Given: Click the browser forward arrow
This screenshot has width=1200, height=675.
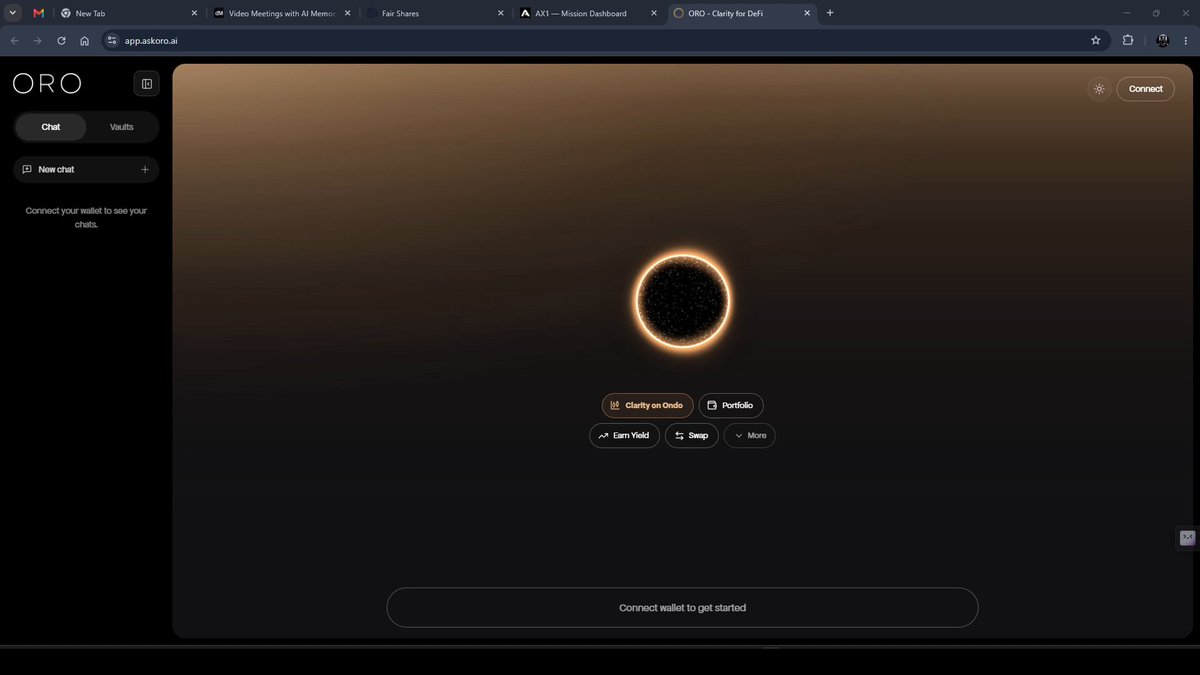Looking at the screenshot, I should 37,41.
